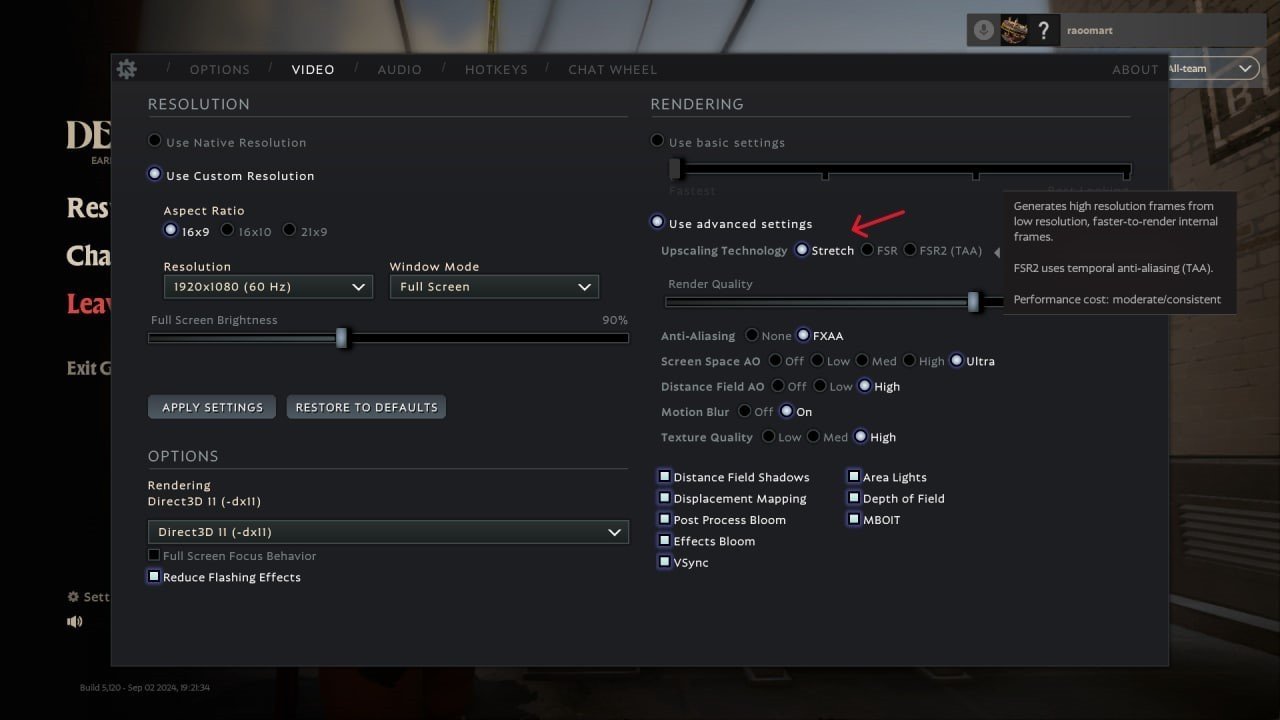Set Screen Space AO to Off
The width and height of the screenshot is (1280, 720).
[775, 360]
